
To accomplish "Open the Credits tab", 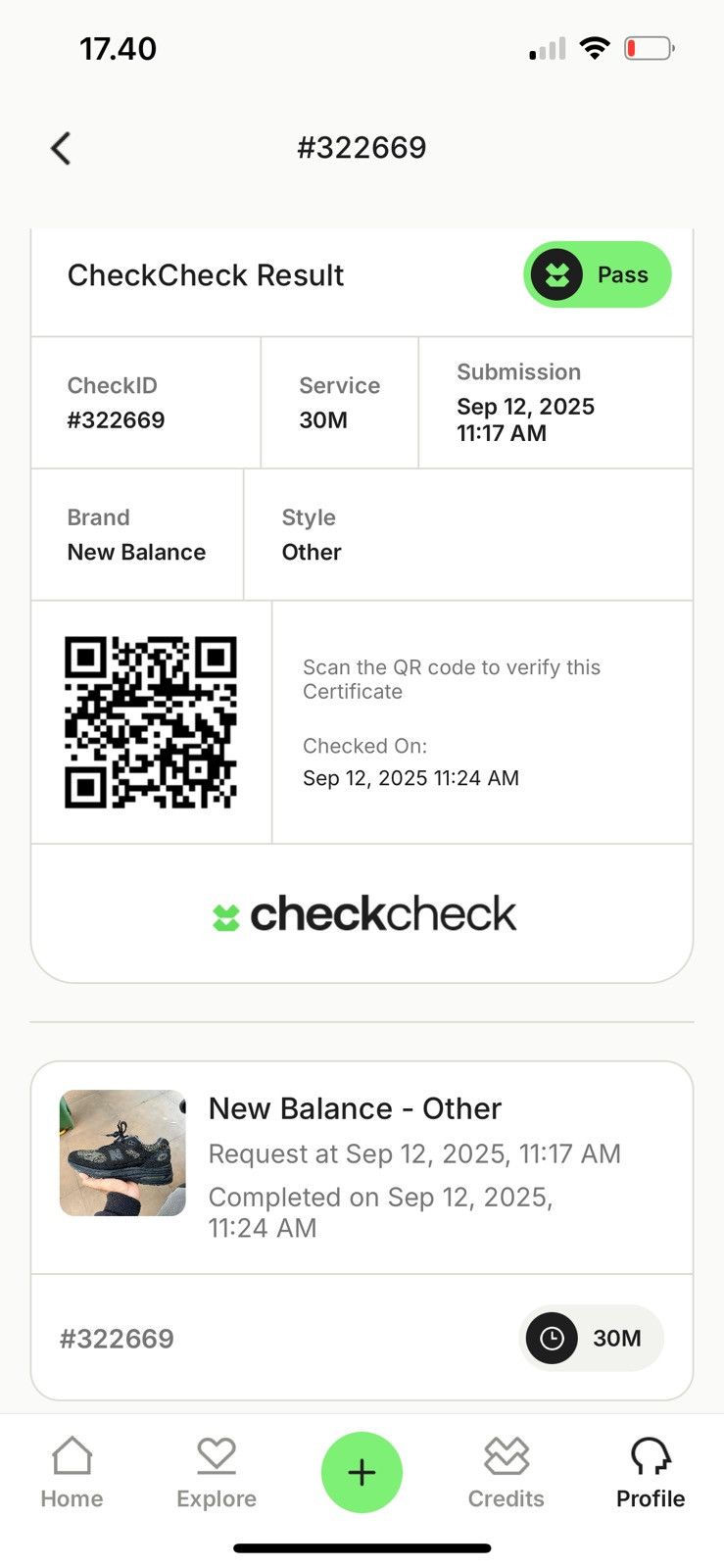I will point(507,1472).
